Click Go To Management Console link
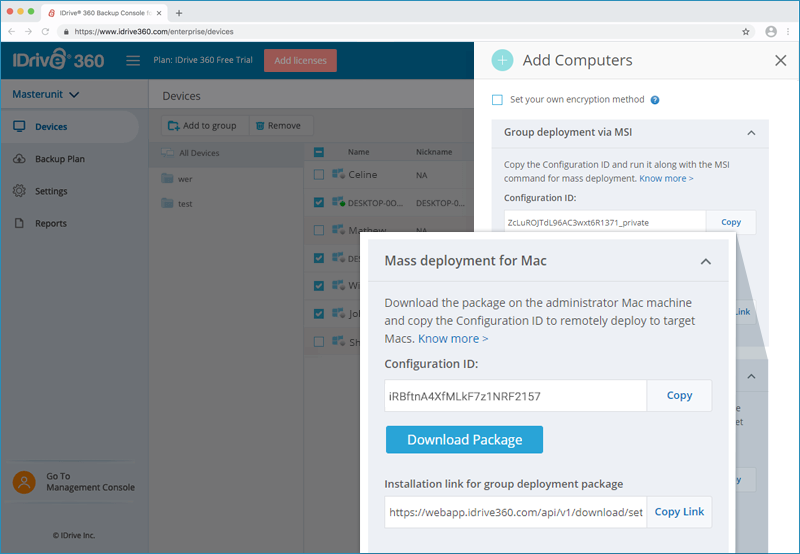Viewport: 800px width, 554px height. 90,482
